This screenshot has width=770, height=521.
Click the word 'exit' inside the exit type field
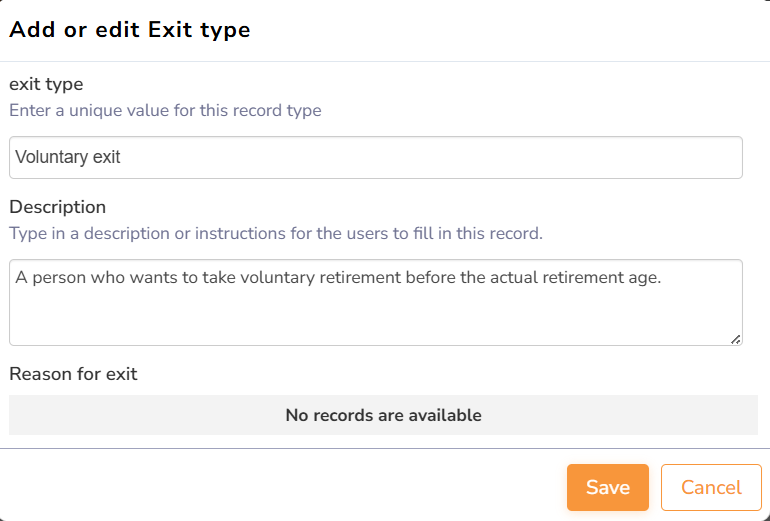tap(105, 157)
